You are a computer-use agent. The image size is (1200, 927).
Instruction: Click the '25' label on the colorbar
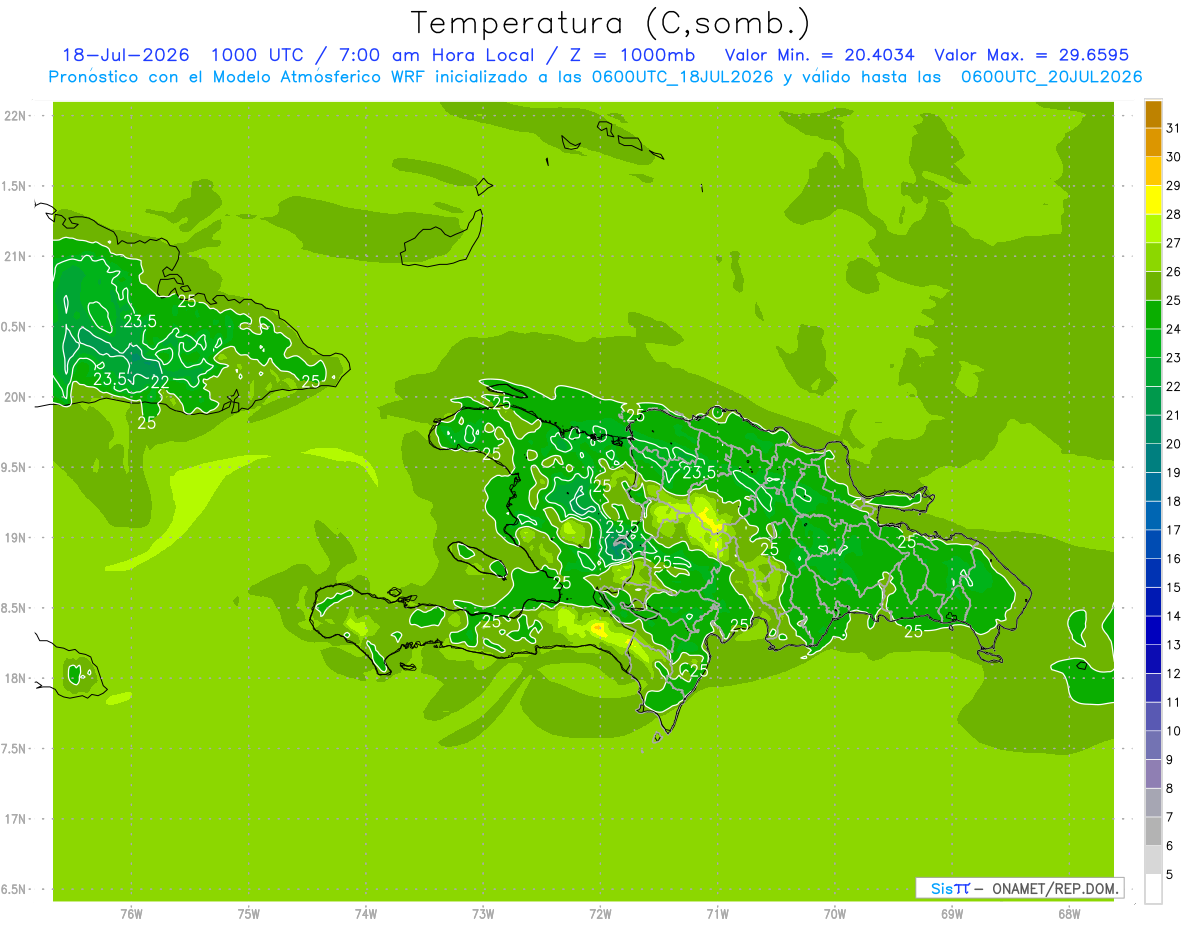pos(1174,300)
